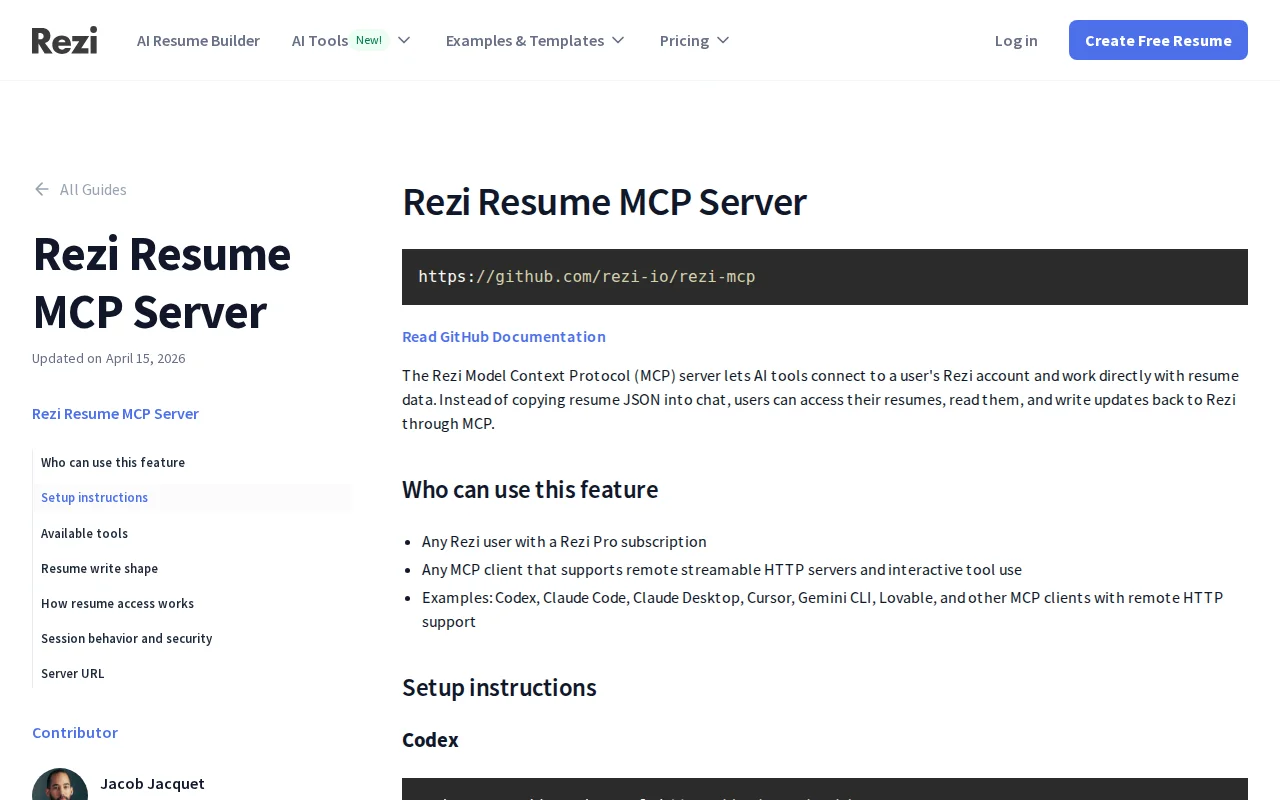Image resolution: width=1280 pixels, height=800 pixels.
Task: Jump to Setup instructions section
Action: tap(94, 497)
